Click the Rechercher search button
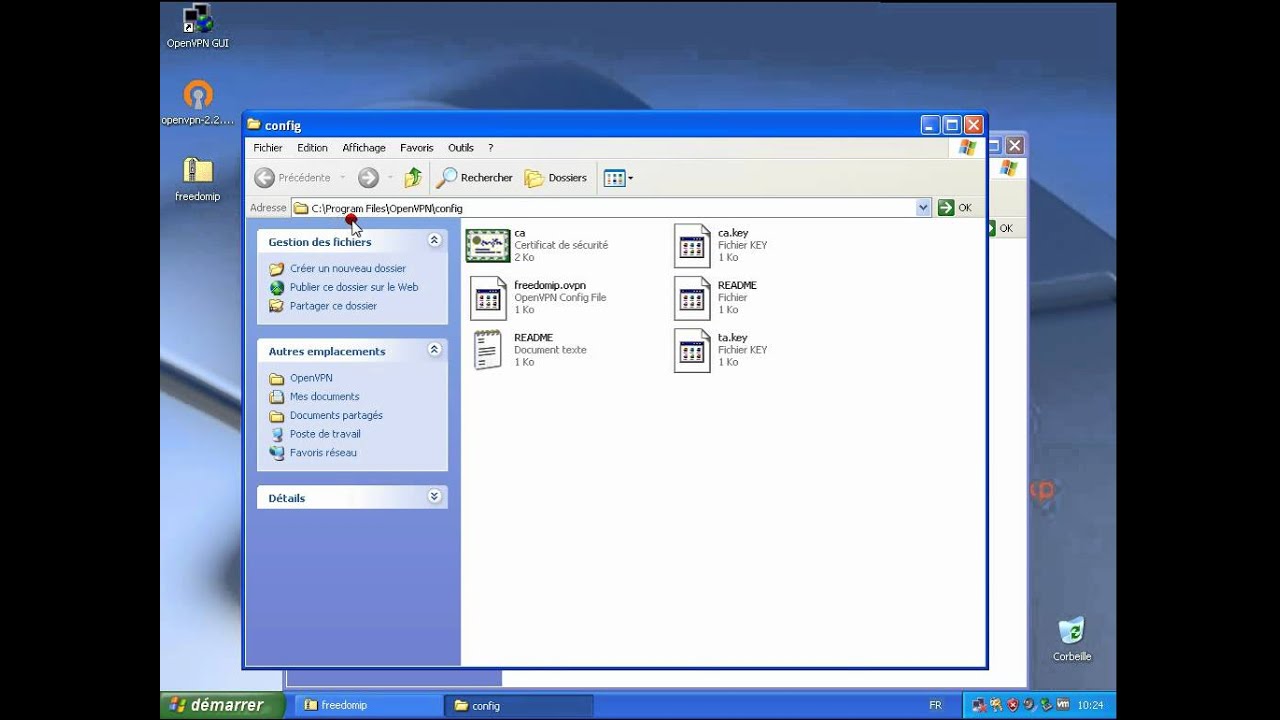The width and height of the screenshot is (1280, 720). click(x=475, y=178)
